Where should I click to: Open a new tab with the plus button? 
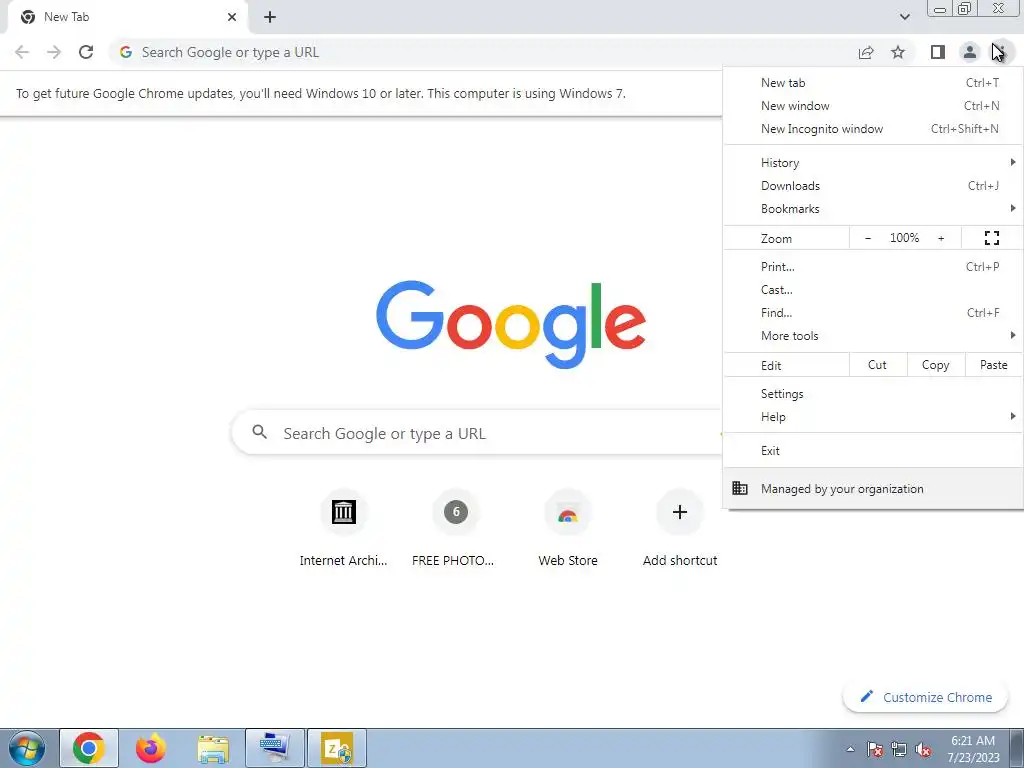(270, 17)
